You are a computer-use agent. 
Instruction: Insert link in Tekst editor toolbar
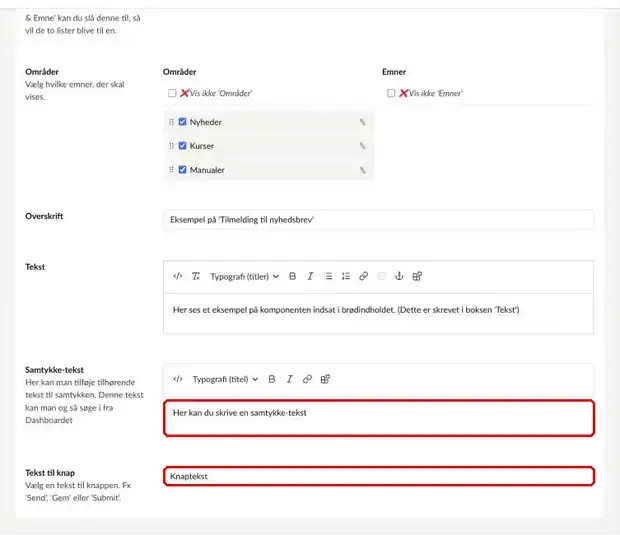[x=364, y=276]
